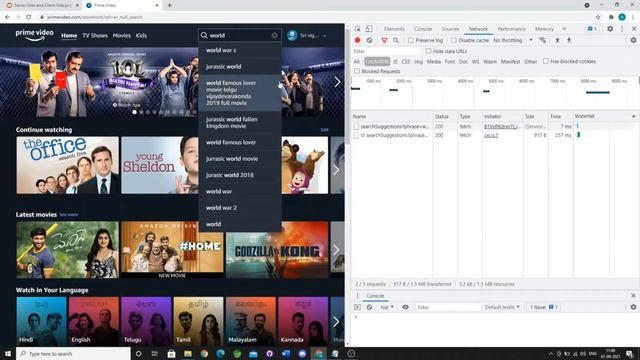Screen dimensions: 640x360
Task: Check the Hide data URLs checkbox
Action: (x=428, y=51)
